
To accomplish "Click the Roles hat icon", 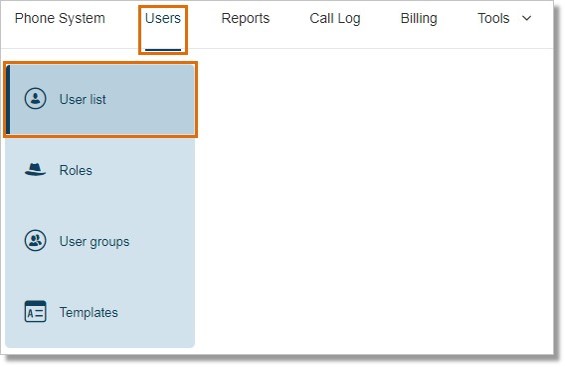I will click(35, 170).
